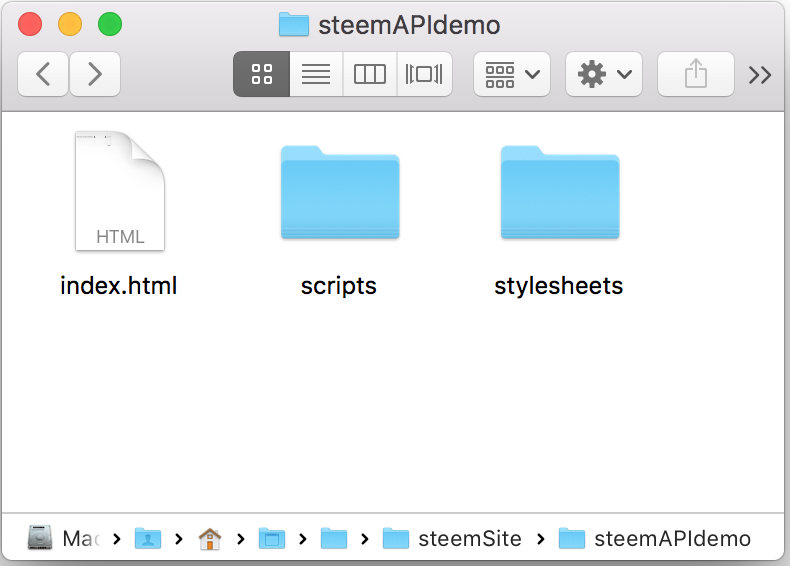Open the item arrangement dropdown

pyautogui.click(x=512, y=74)
